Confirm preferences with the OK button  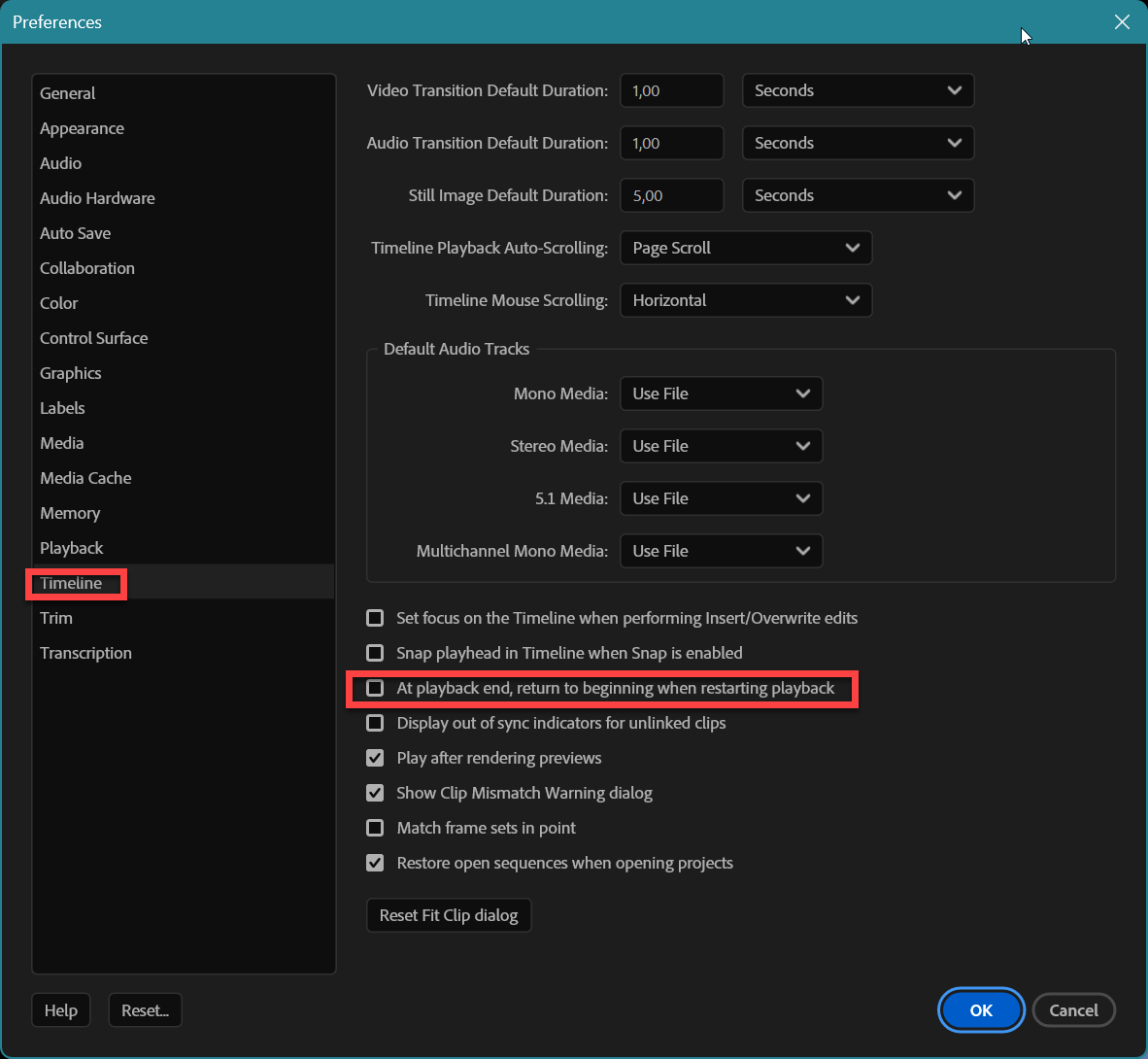point(981,1010)
